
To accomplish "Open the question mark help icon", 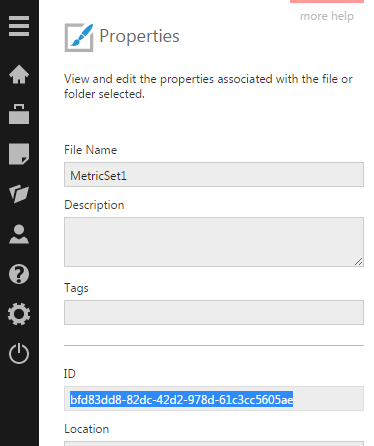I will click(x=19, y=274).
